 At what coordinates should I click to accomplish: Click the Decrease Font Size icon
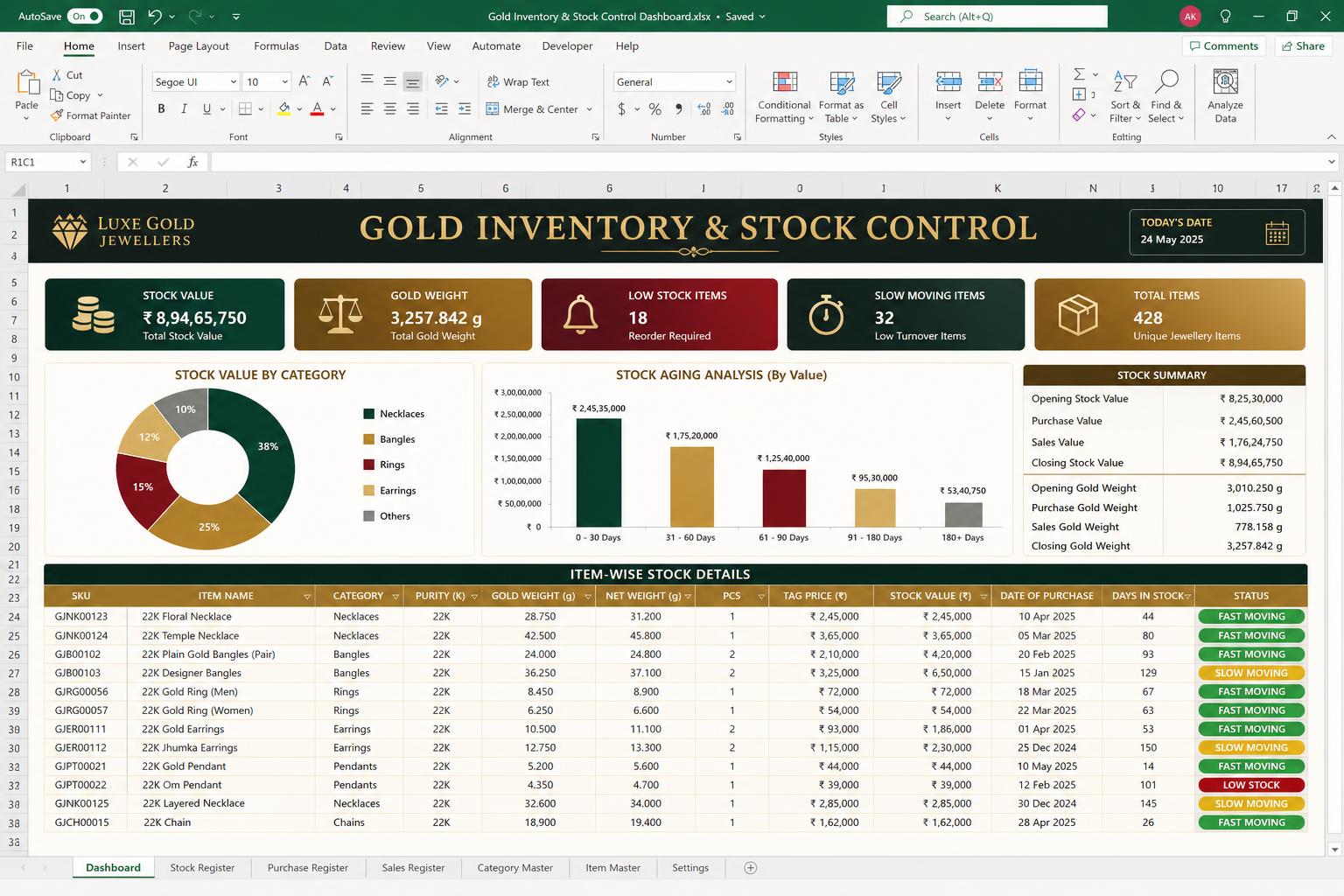pos(328,81)
